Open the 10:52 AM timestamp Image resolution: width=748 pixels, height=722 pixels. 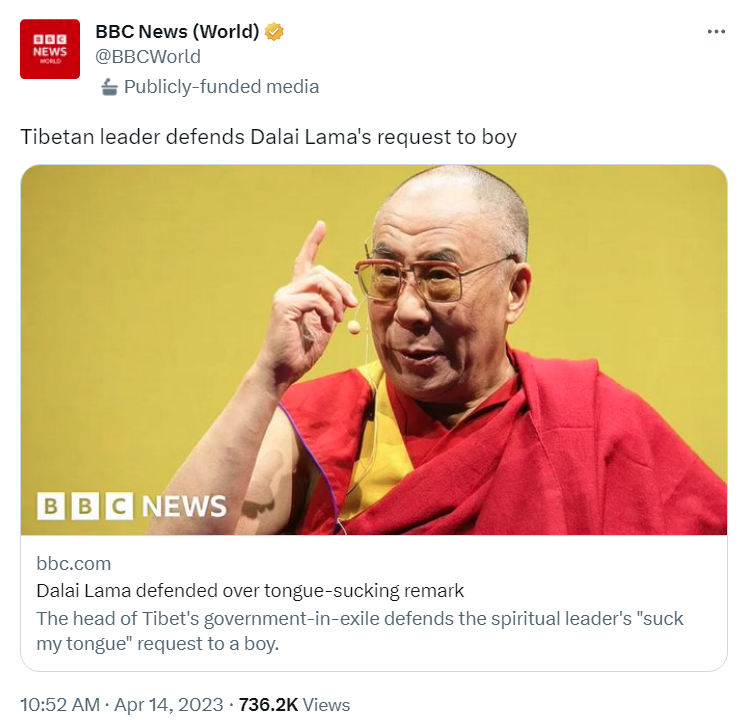click(x=60, y=704)
